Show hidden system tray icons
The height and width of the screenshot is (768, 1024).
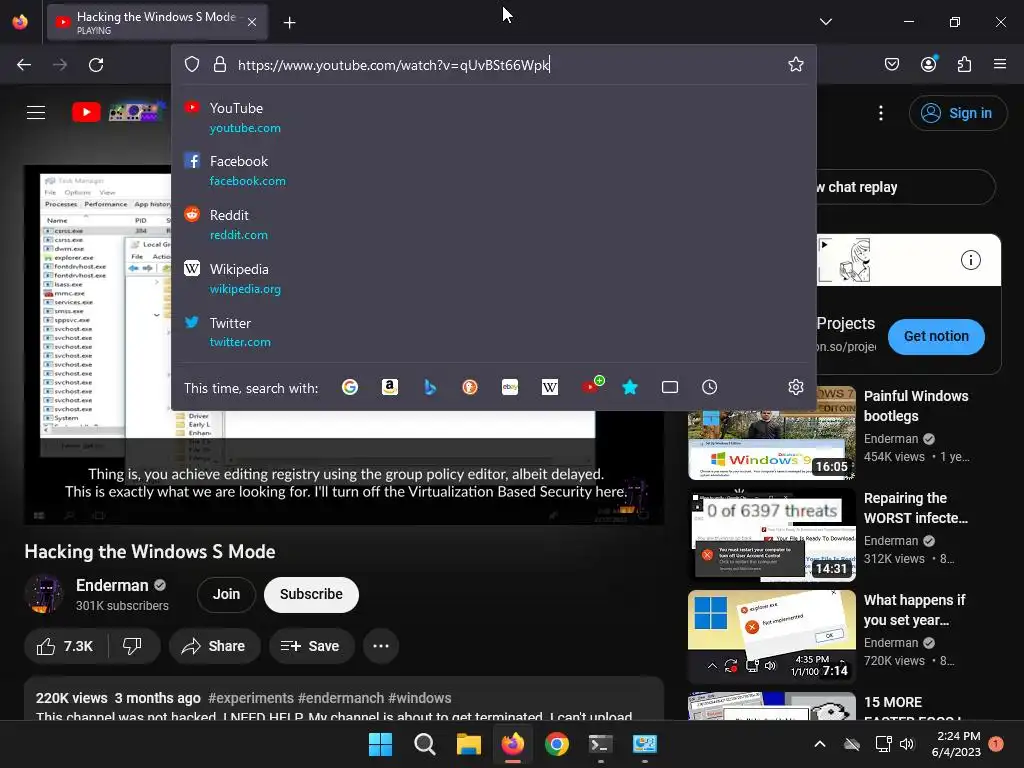point(820,744)
